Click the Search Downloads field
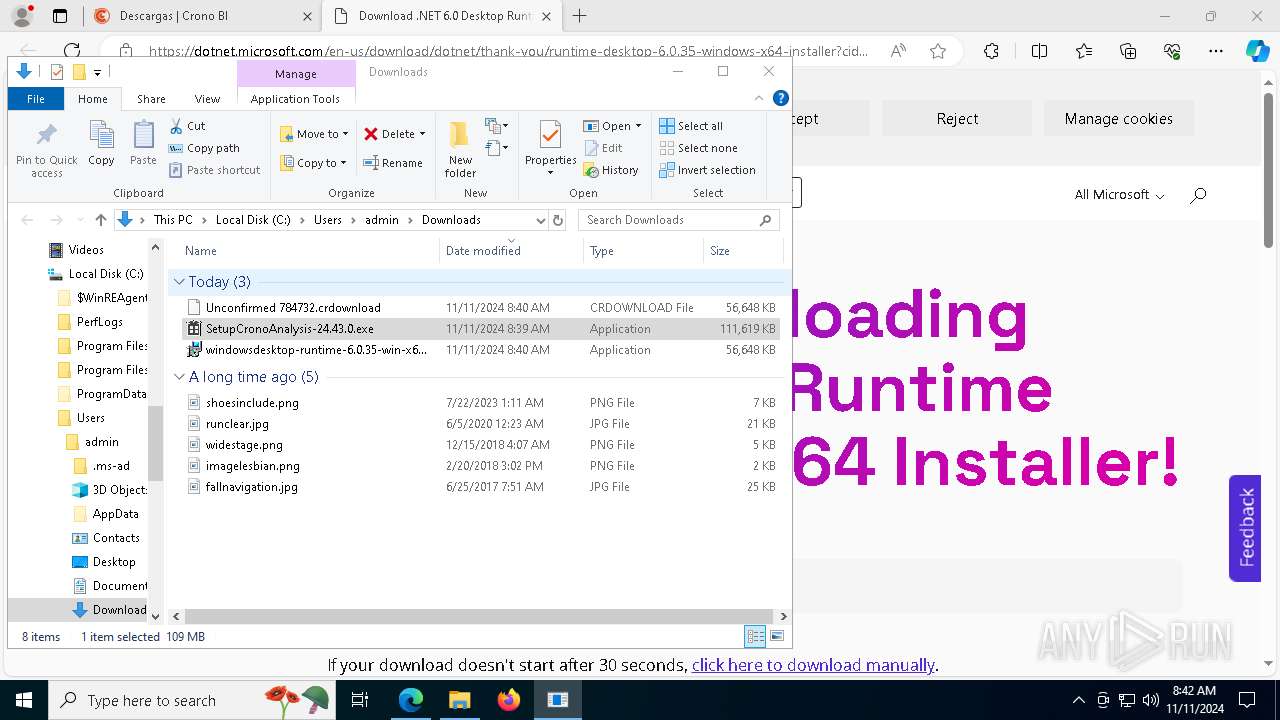This screenshot has width=1280, height=720. (x=679, y=220)
